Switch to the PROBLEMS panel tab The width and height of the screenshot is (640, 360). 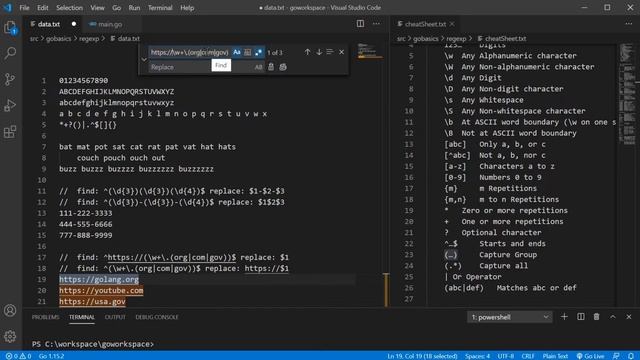click(45, 317)
